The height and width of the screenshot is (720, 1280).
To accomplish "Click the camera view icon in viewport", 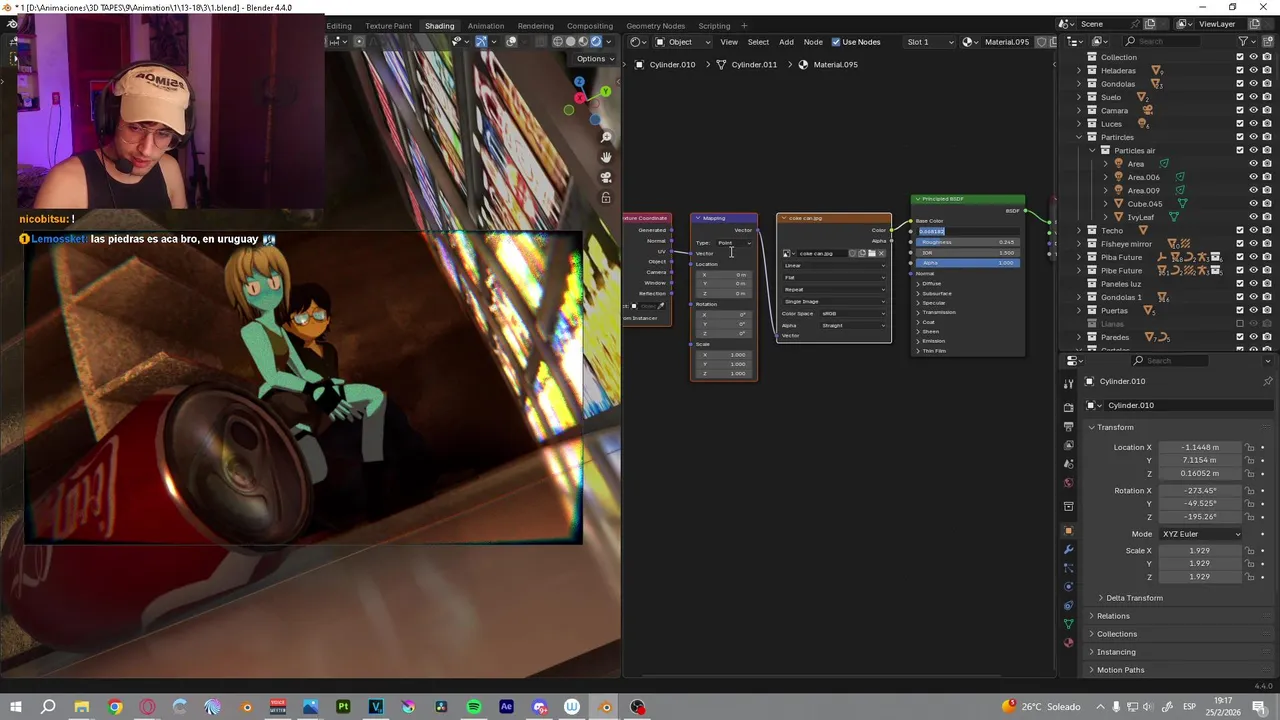I will tap(606, 177).
